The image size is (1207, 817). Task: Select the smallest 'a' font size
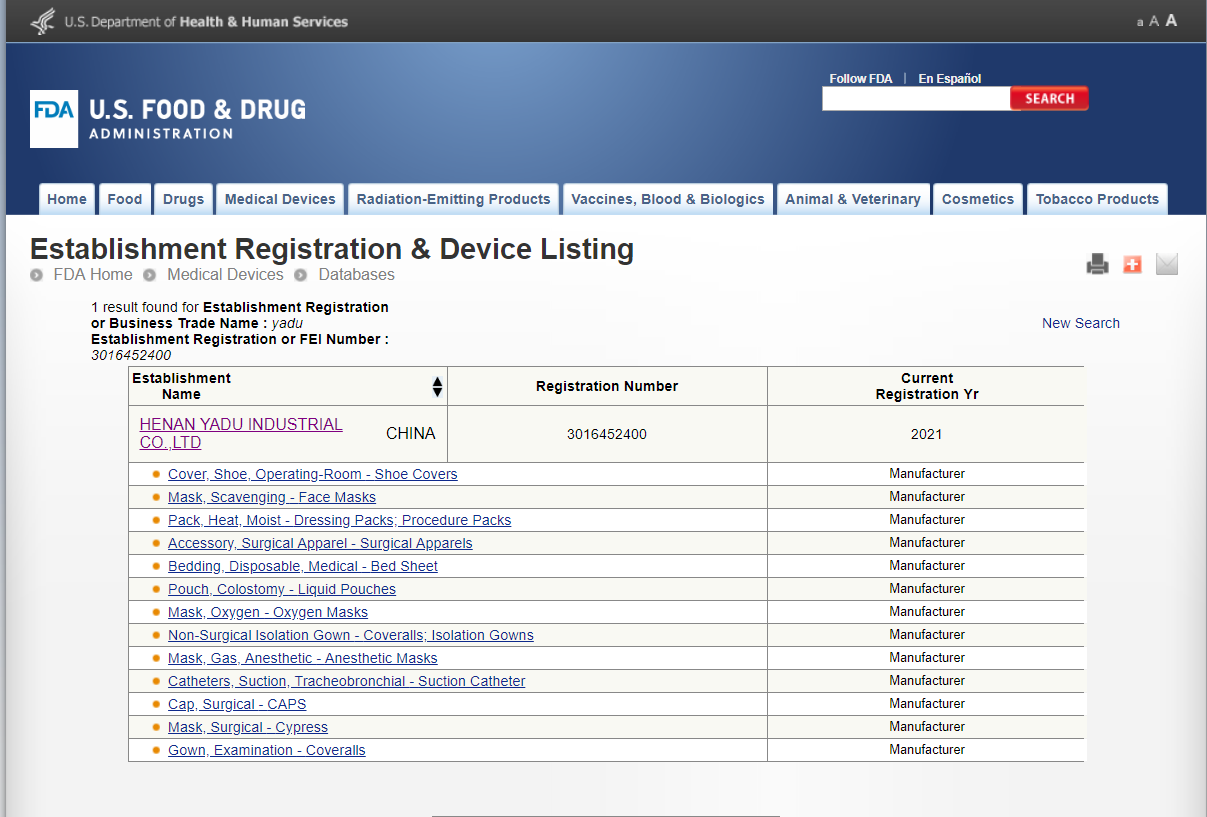coord(1140,22)
